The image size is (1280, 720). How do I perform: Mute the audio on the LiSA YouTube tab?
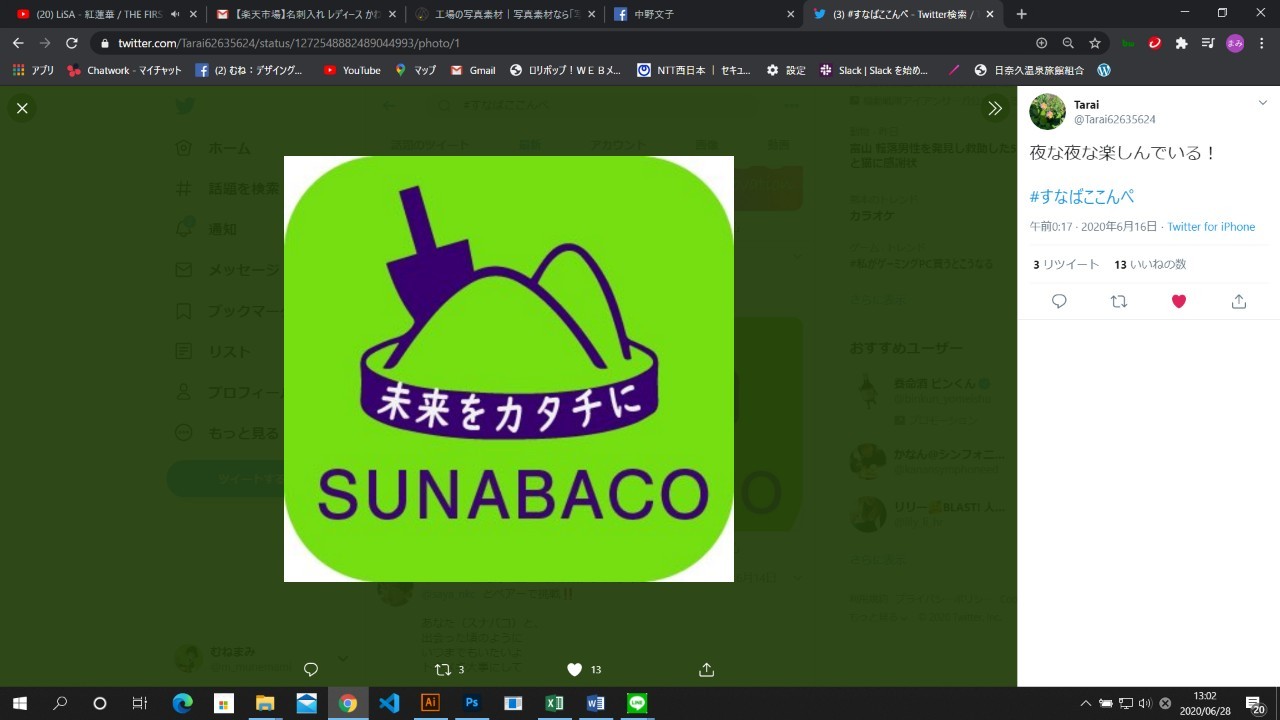175,14
